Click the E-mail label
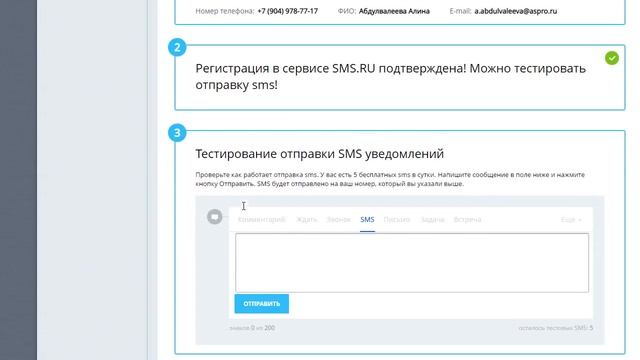The width and height of the screenshot is (640, 360). [x=460, y=11]
